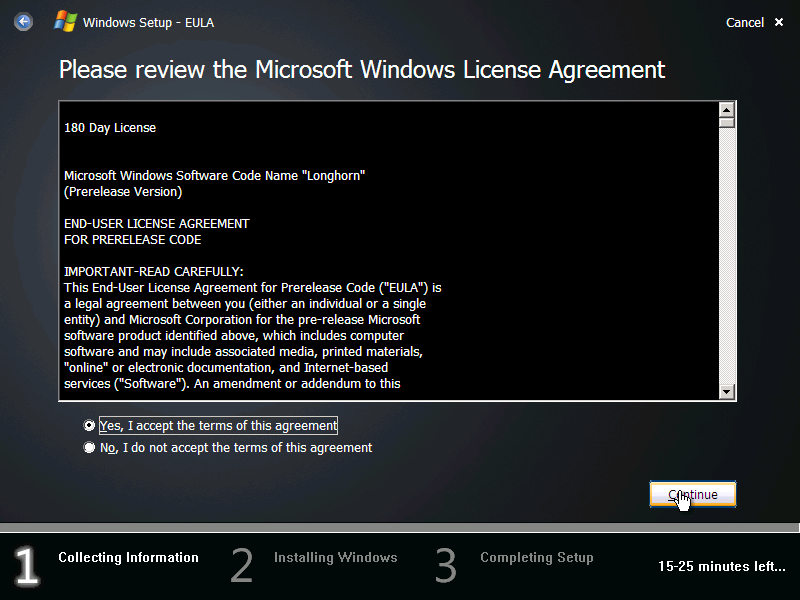Click the Completing Setup step label
800x600 pixels.
[537, 557]
